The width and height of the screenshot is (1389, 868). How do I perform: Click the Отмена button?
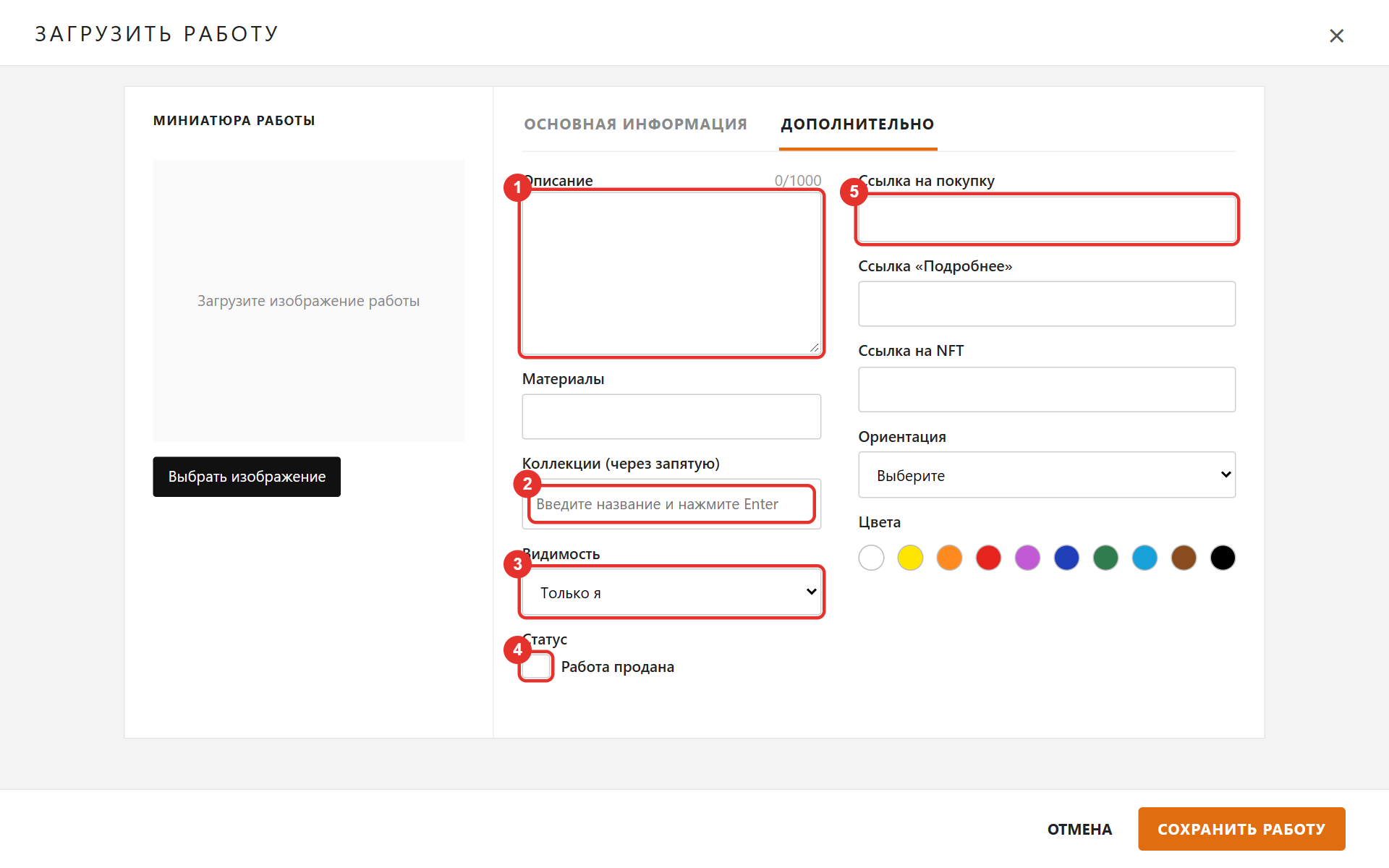click(x=1079, y=829)
